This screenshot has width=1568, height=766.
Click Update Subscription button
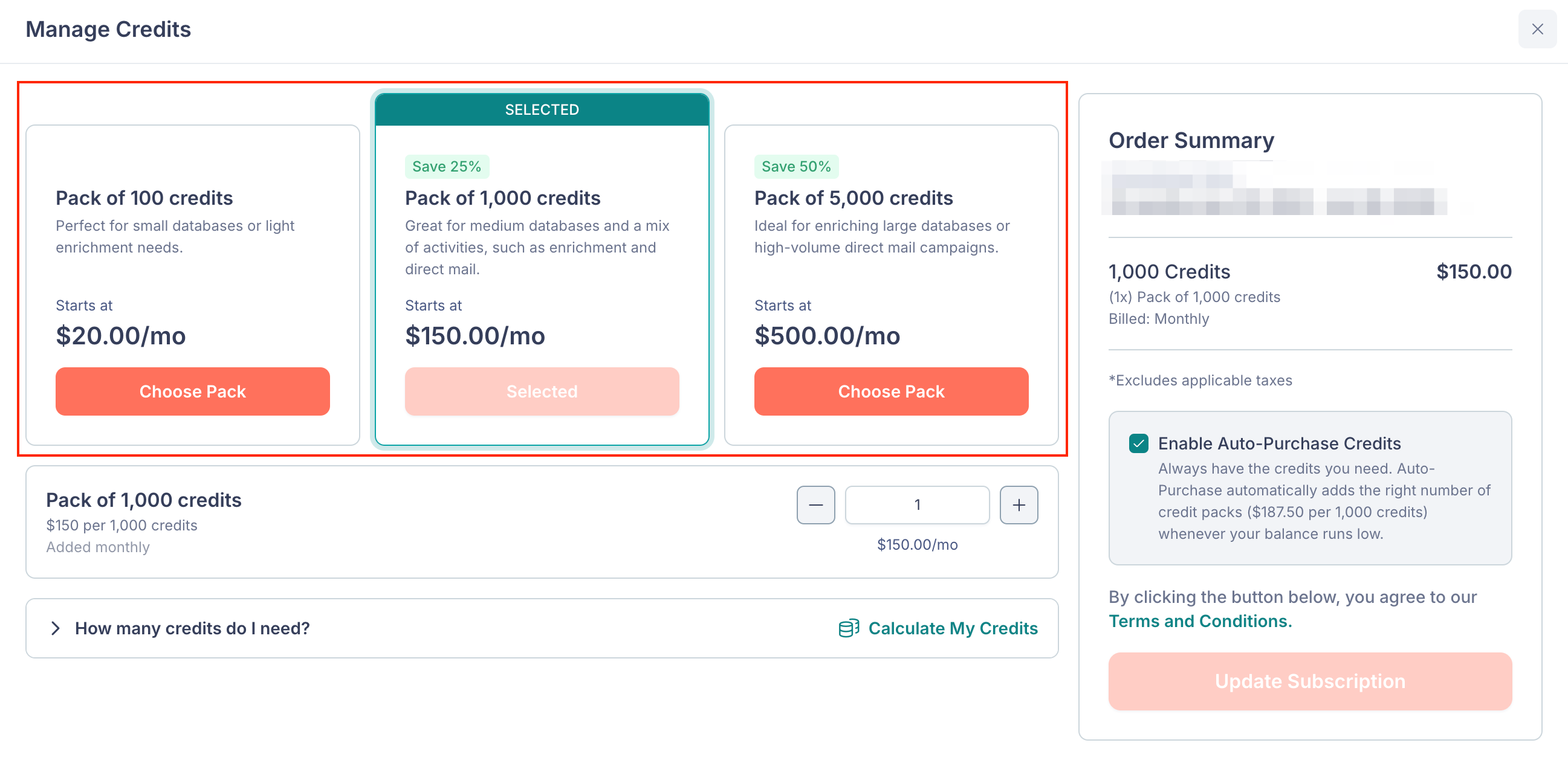click(1310, 681)
